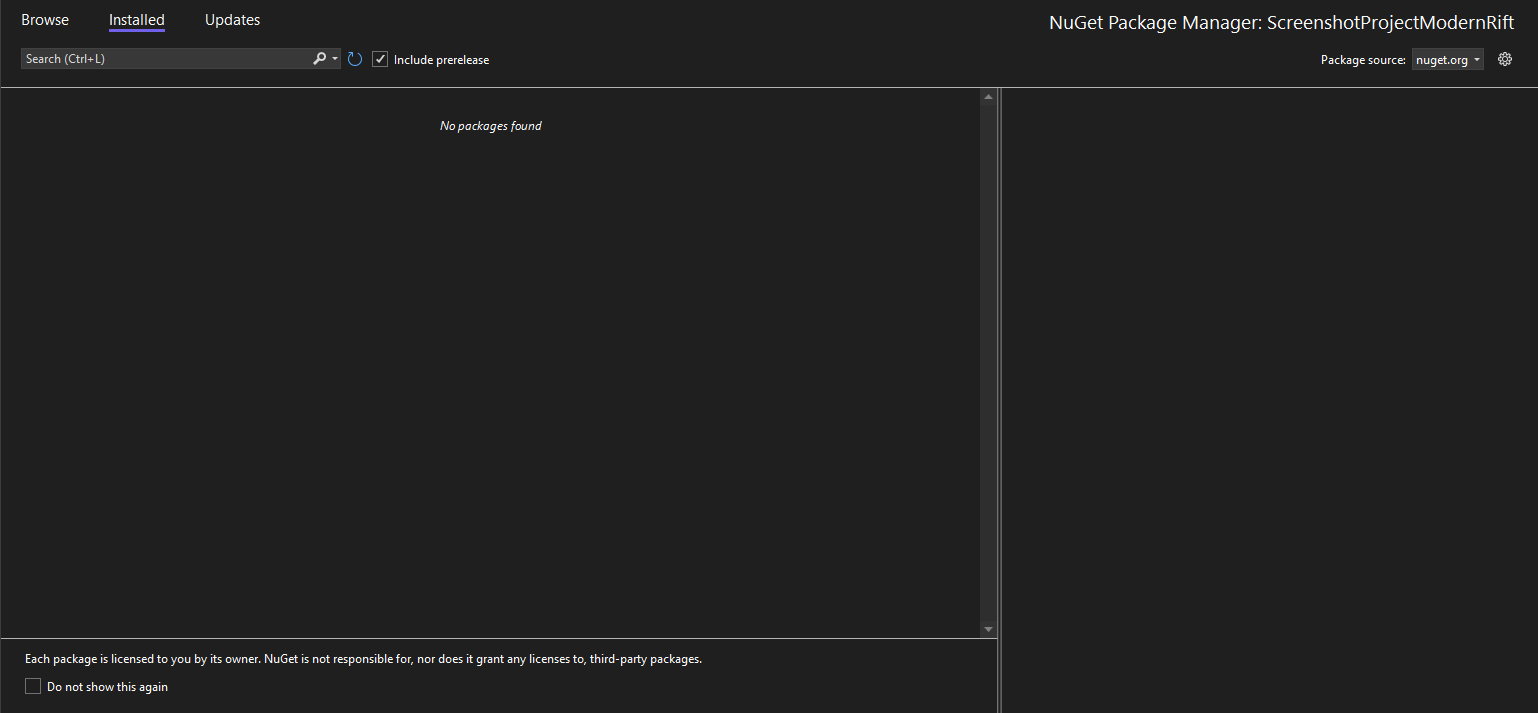The height and width of the screenshot is (713, 1538).
Task: Open package source settings gear
Action: tap(1505, 60)
